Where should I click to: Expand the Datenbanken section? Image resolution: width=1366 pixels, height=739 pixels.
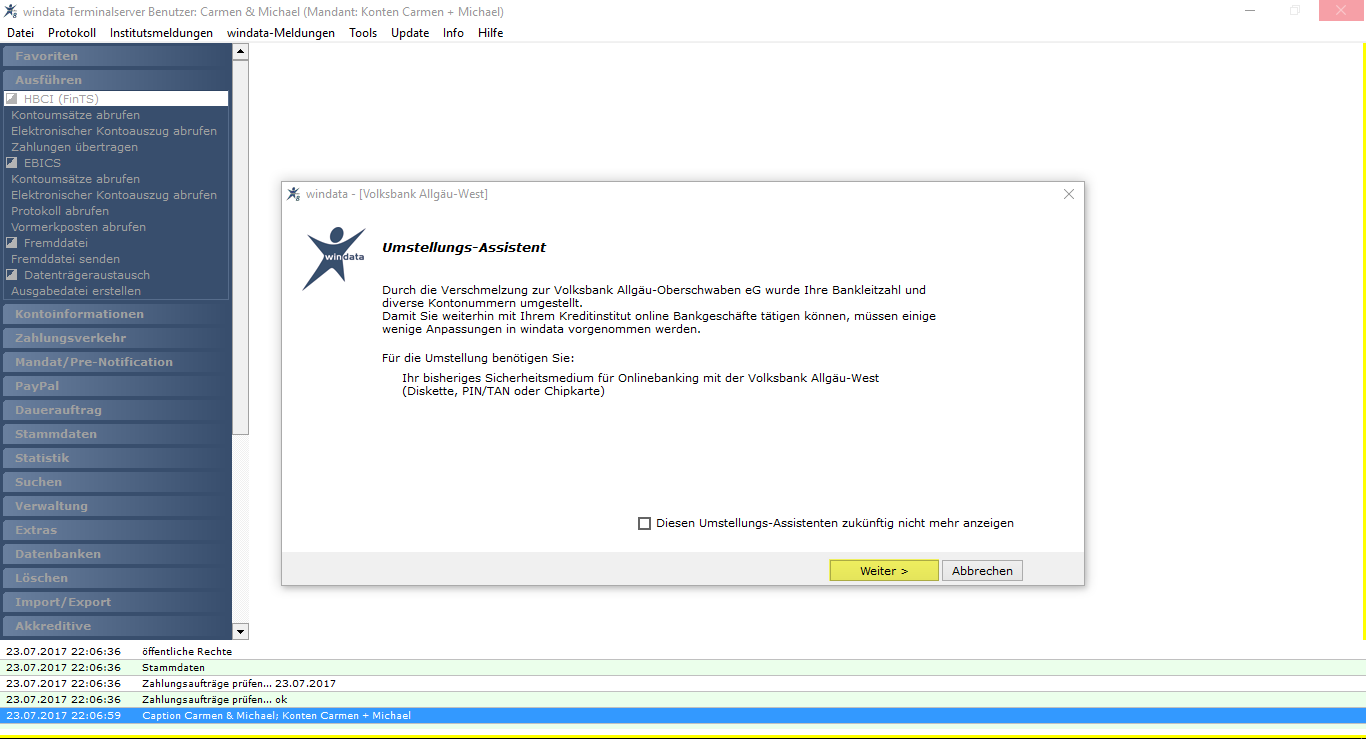click(116, 554)
